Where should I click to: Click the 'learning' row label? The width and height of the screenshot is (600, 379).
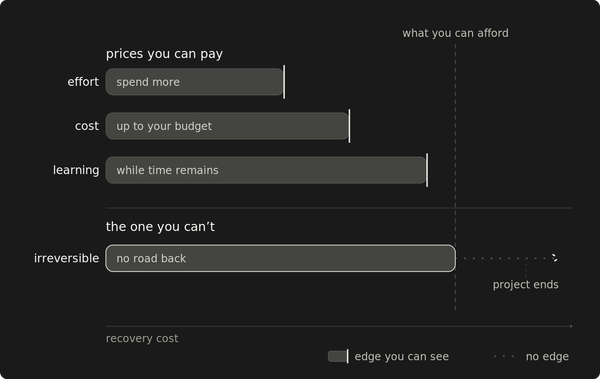pyautogui.click(x=76, y=170)
